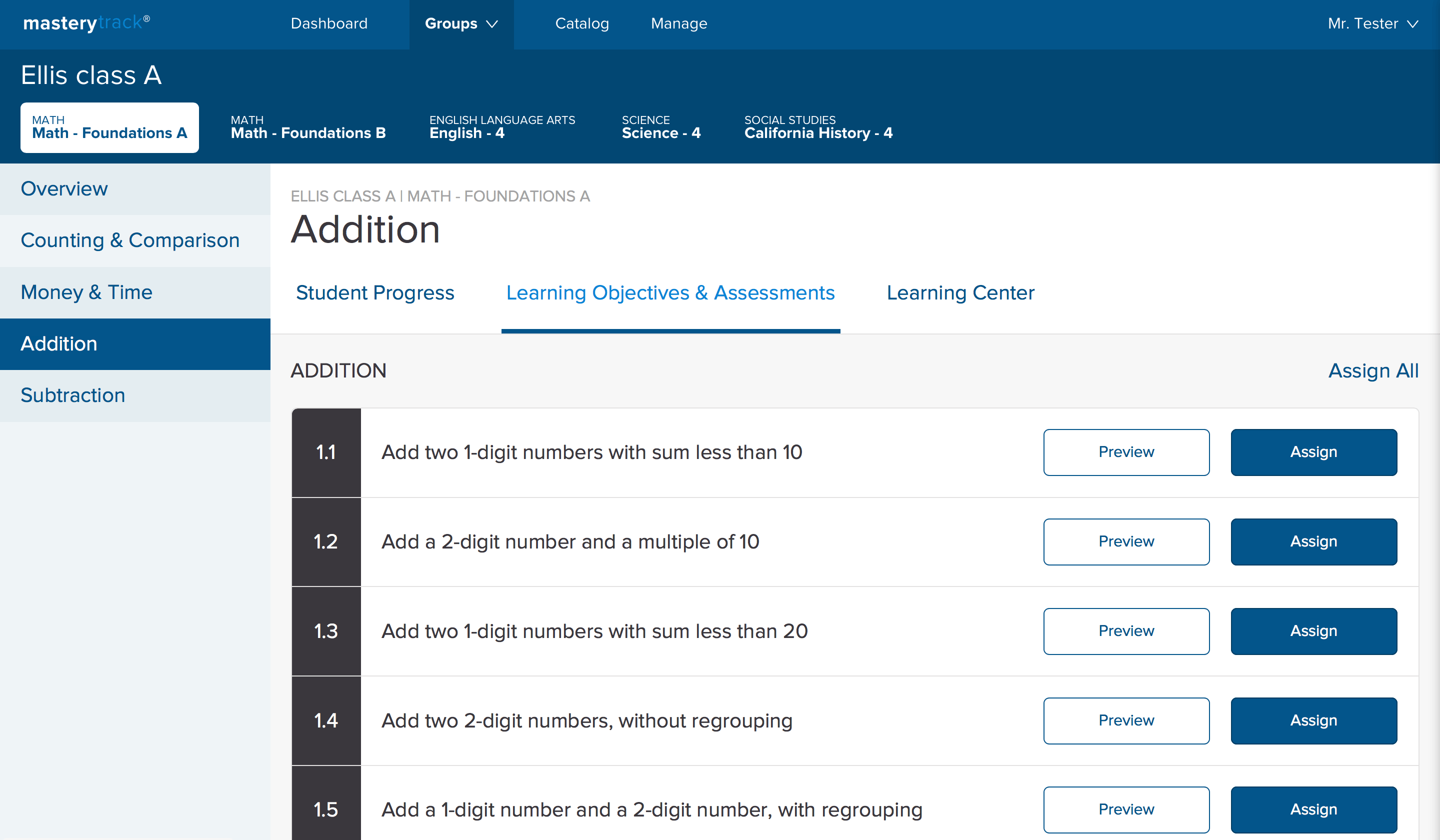Open the Student Progress tab
The width and height of the screenshot is (1440, 840).
tap(375, 292)
